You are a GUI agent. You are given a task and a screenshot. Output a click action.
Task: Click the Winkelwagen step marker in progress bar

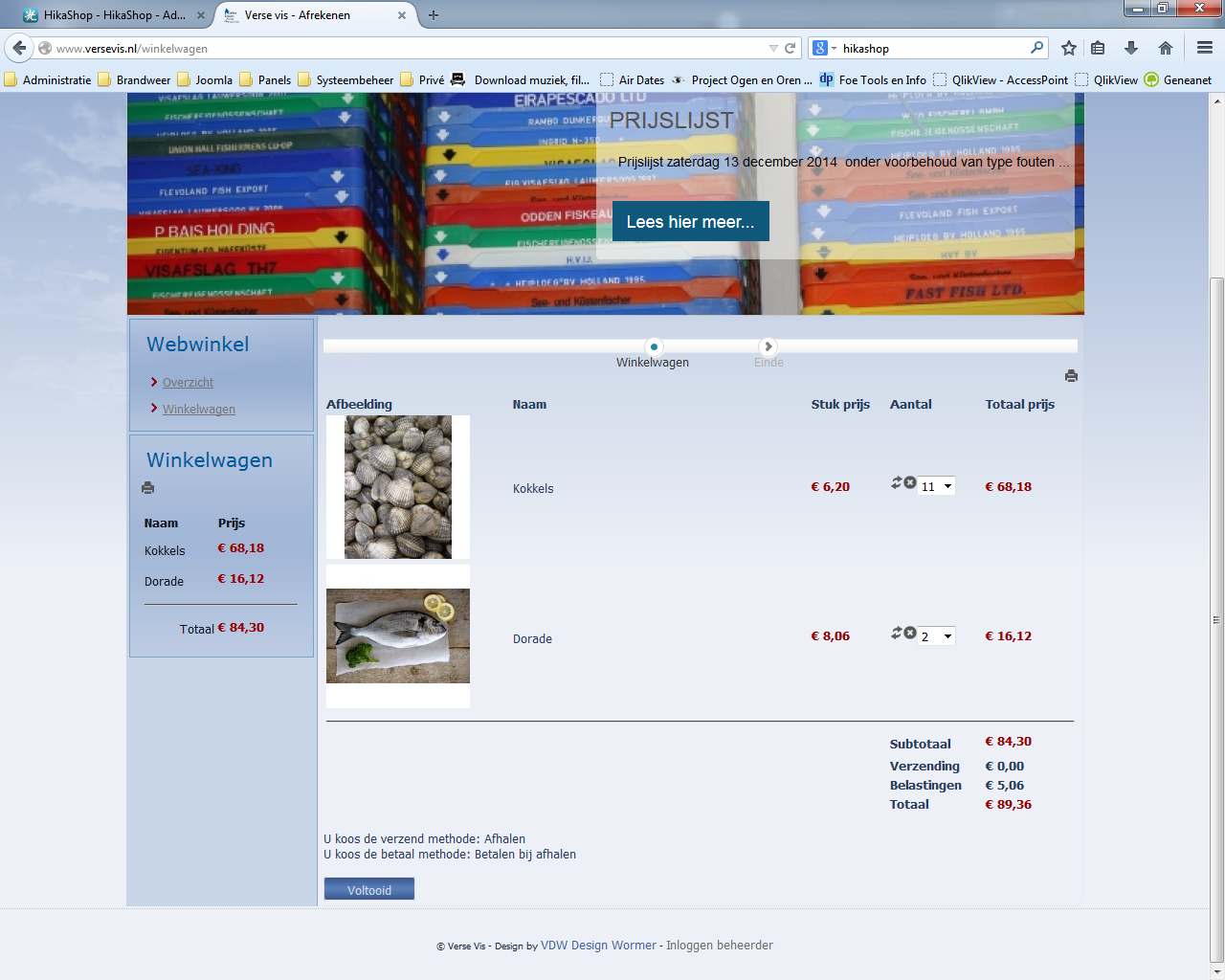pyautogui.click(x=654, y=346)
